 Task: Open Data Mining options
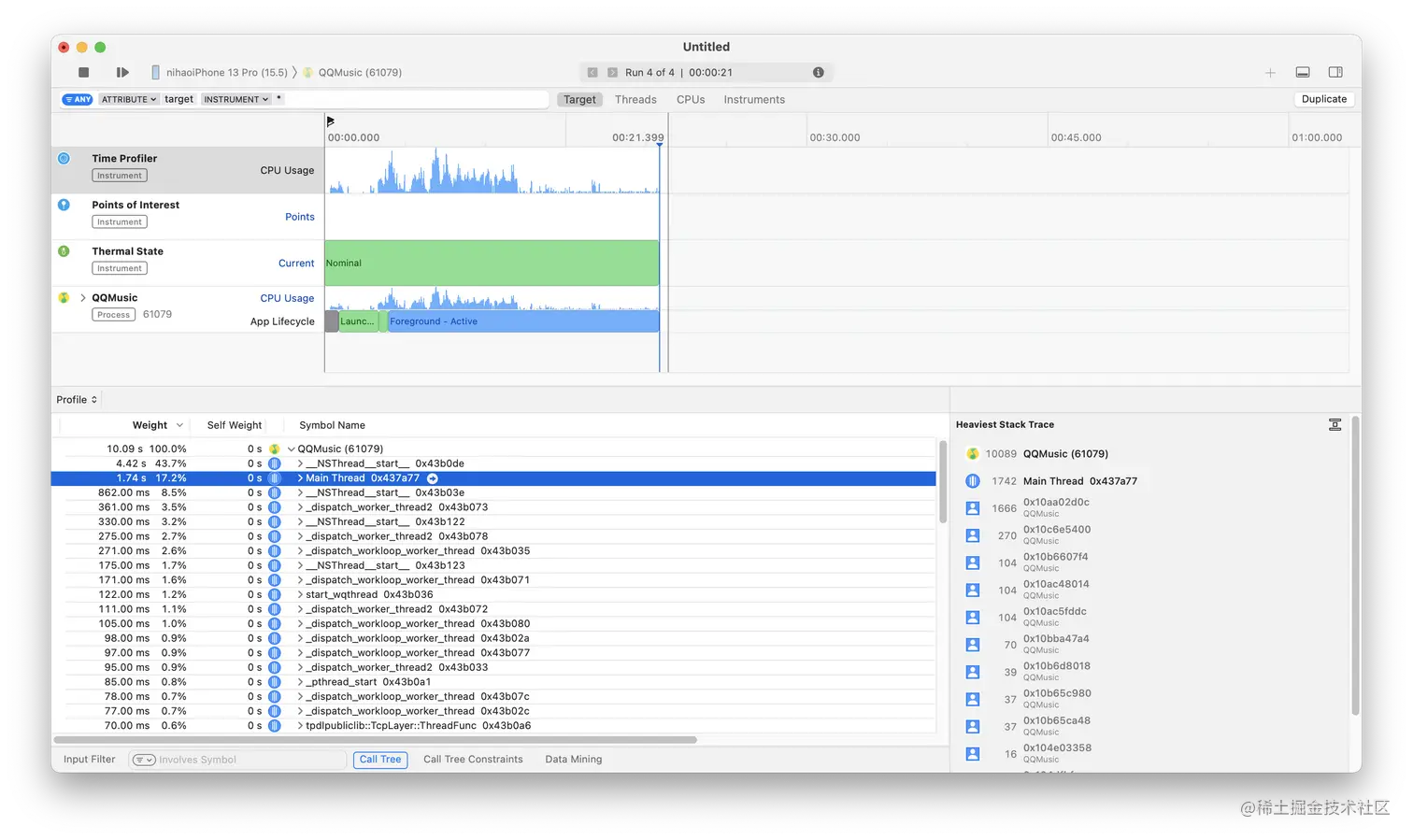point(574,760)
